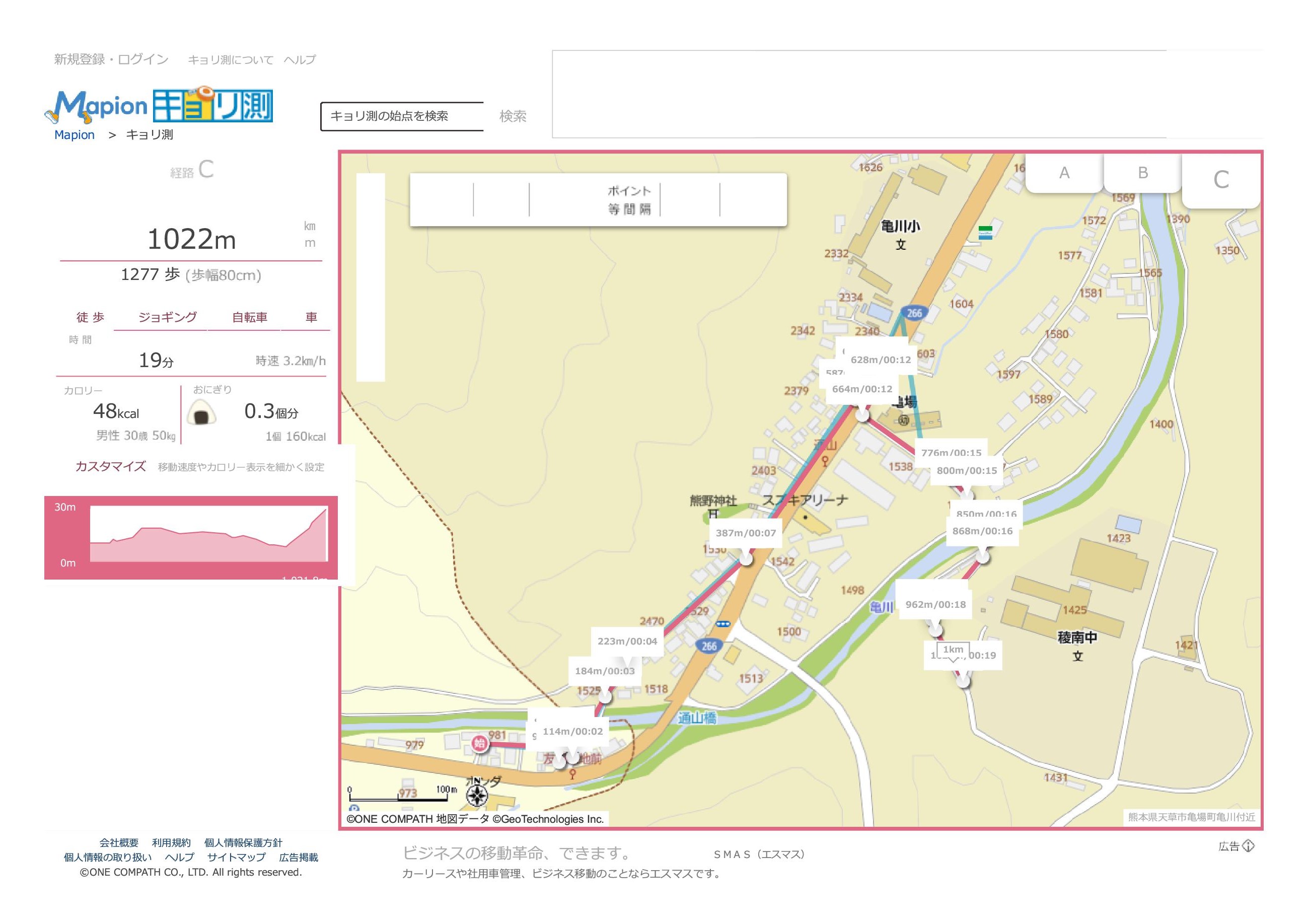Select the 徒歩 walking mode tab
The height and width of the screenshot is (924, 1307).
tap(91, 318)
